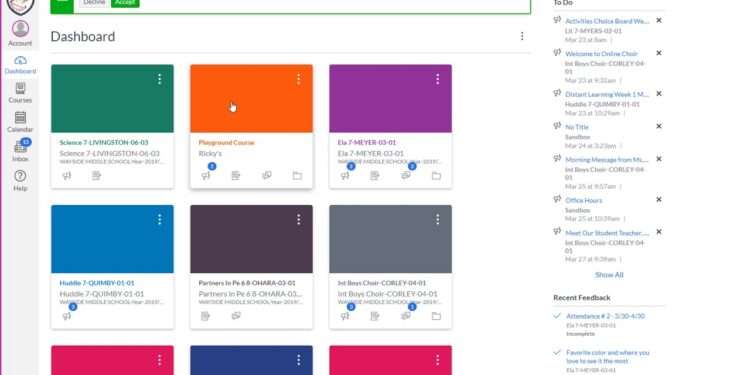The height and width of the screenshot is (375, 750).
Task: Open announcements icon on Playground Course card
Action: (206, 176)
